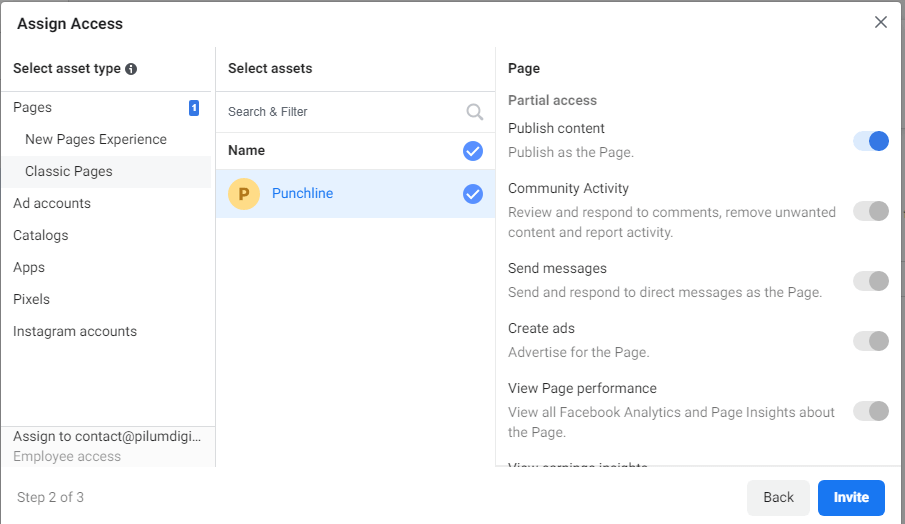Image resolution: width=905 pixels, height=524 pixels.
Task: Click the search magnifier icon
Action: click(x=475, y=112)
